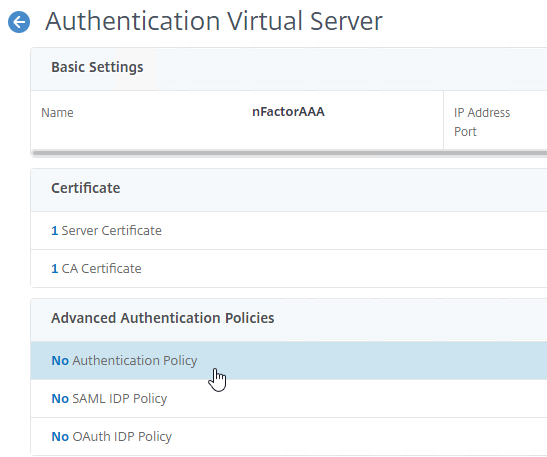Image resolution: width=547 pixels, height=457 pixels.
Task: Open the CA Certificate binding
Action: click(289, 269)
